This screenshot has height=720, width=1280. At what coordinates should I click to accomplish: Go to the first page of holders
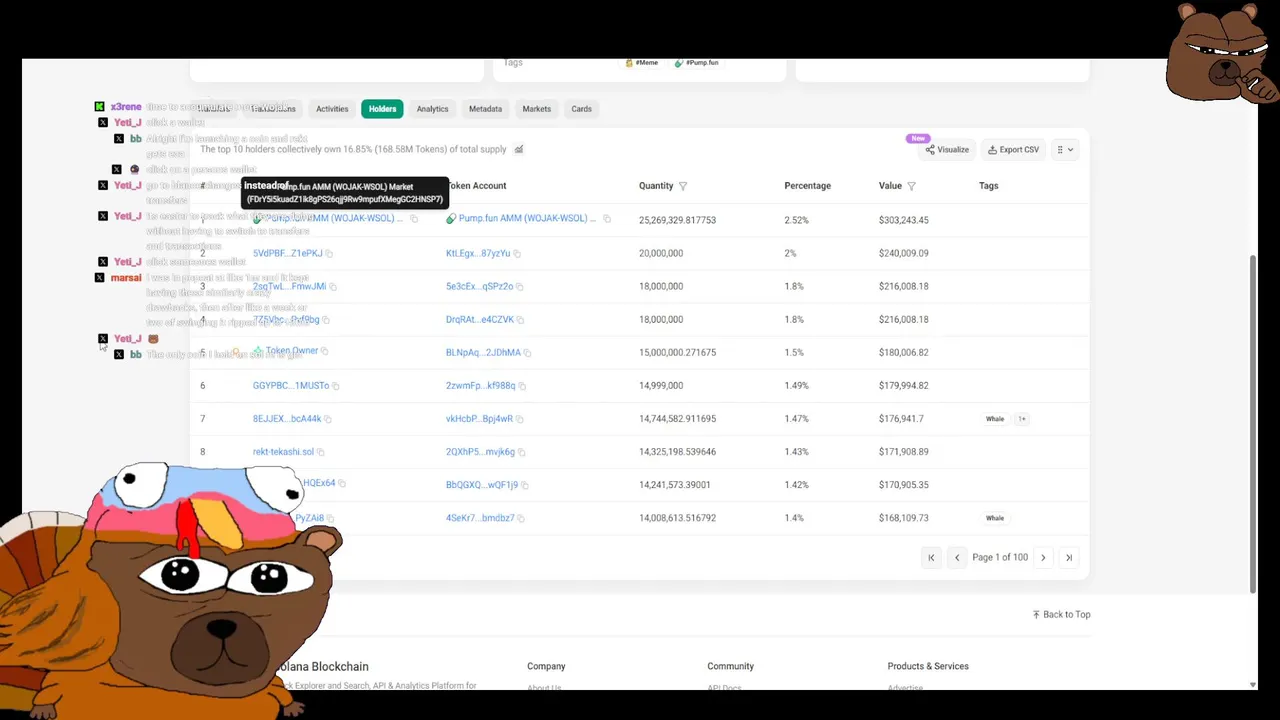(931, 558)
